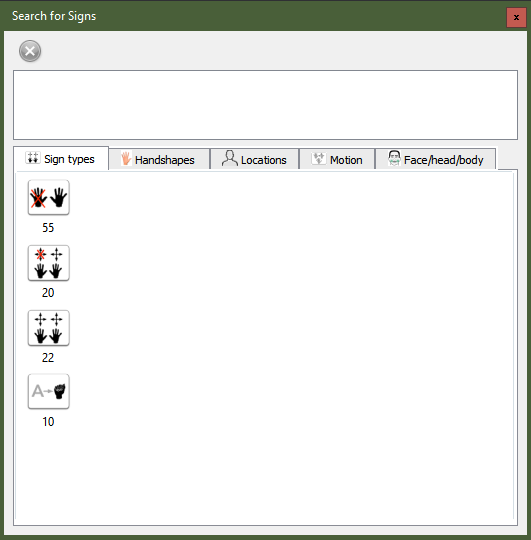This screenshot has height=540, width=531.
Task: Choose two-handed sign with one hand moving
Action: pyautogui.click(x=49, y=263)
